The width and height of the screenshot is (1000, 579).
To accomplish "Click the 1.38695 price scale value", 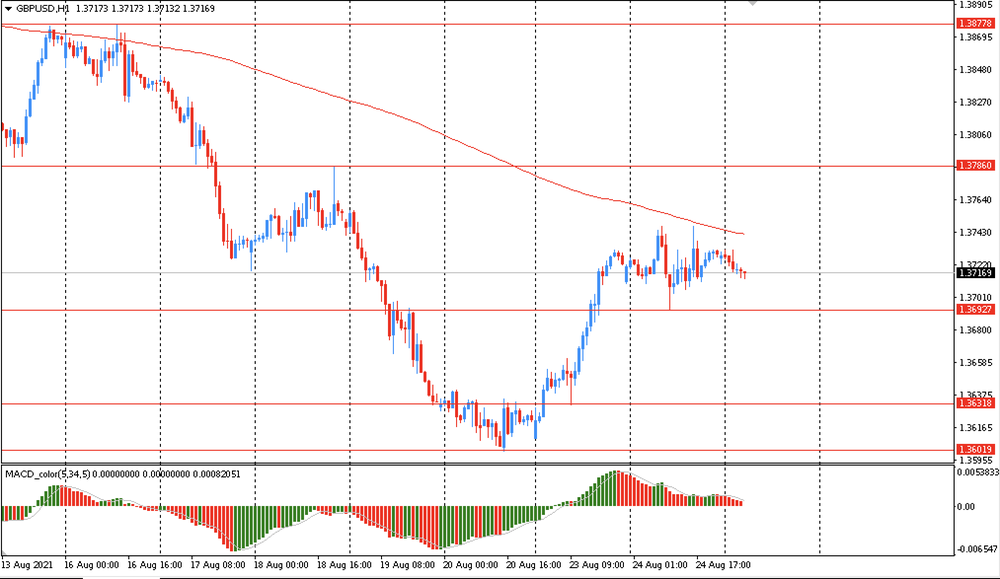I will 976,38.
